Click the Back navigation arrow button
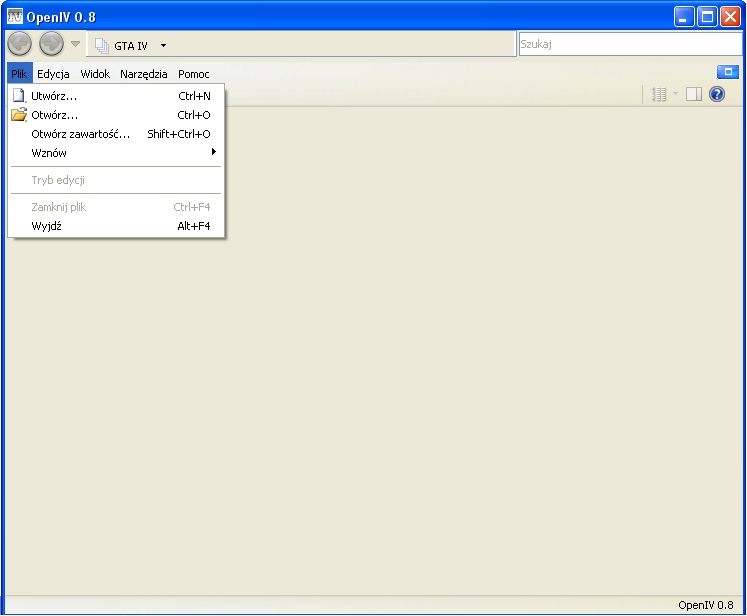The image size is (747, 616). [20, 44]
